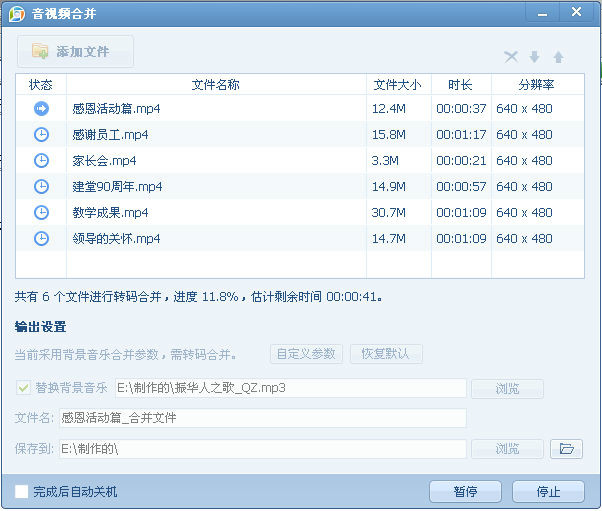602x511 pixels.
Task: Click processing status icon of 感恩活动篇.mp4
Action: tap(41, 109)
